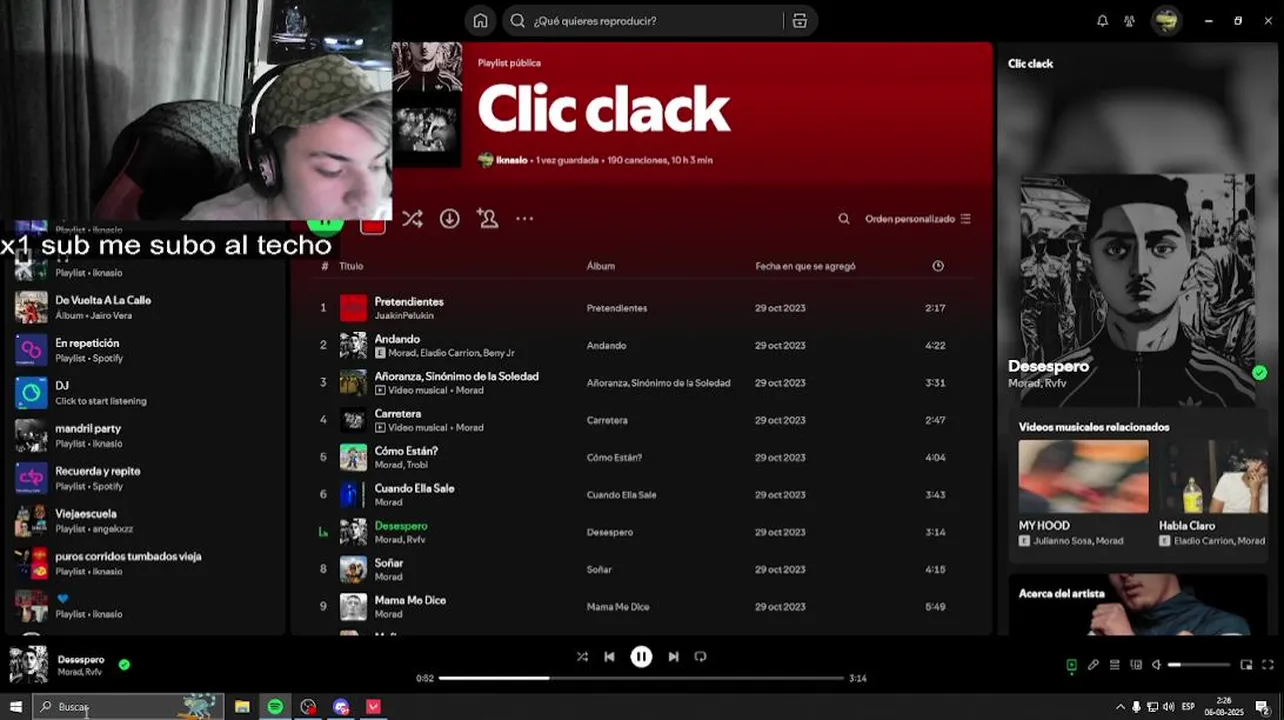This screenshot has width=1284, height=720.
Task: Open File Explorer from the taskbar
Action: 242,707
